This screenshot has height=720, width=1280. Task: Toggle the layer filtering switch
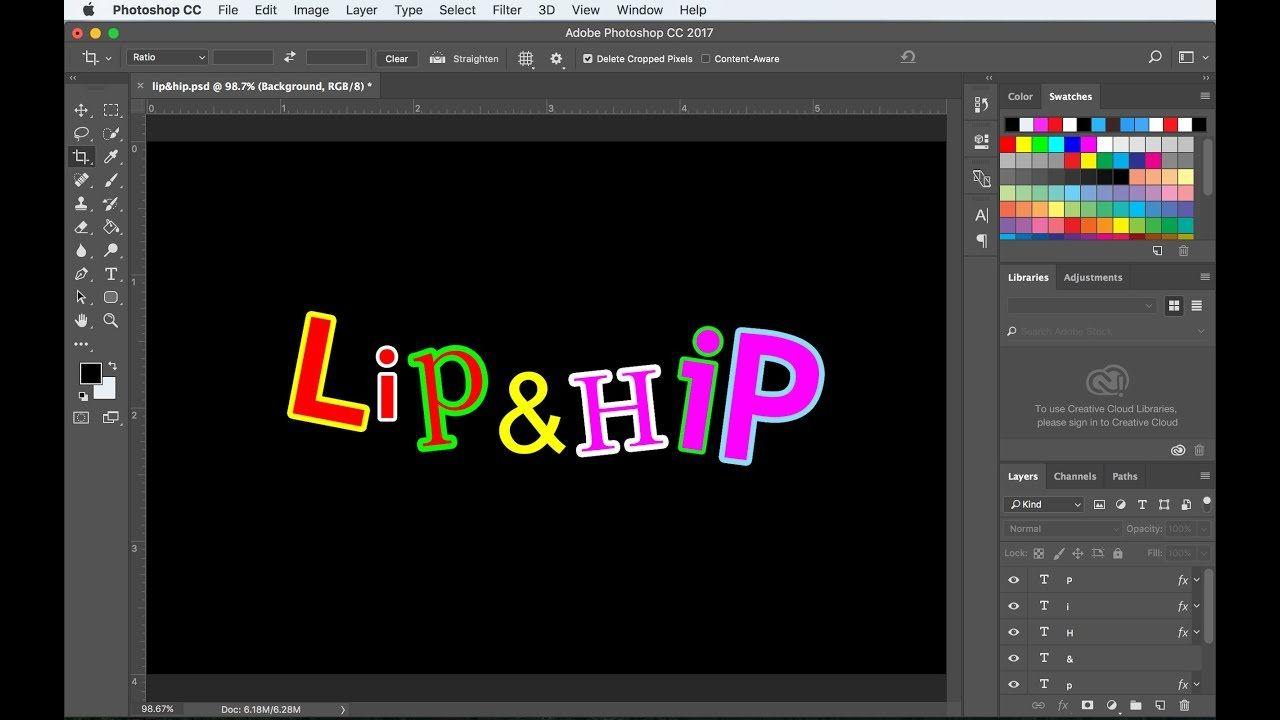click(1207, 502)
